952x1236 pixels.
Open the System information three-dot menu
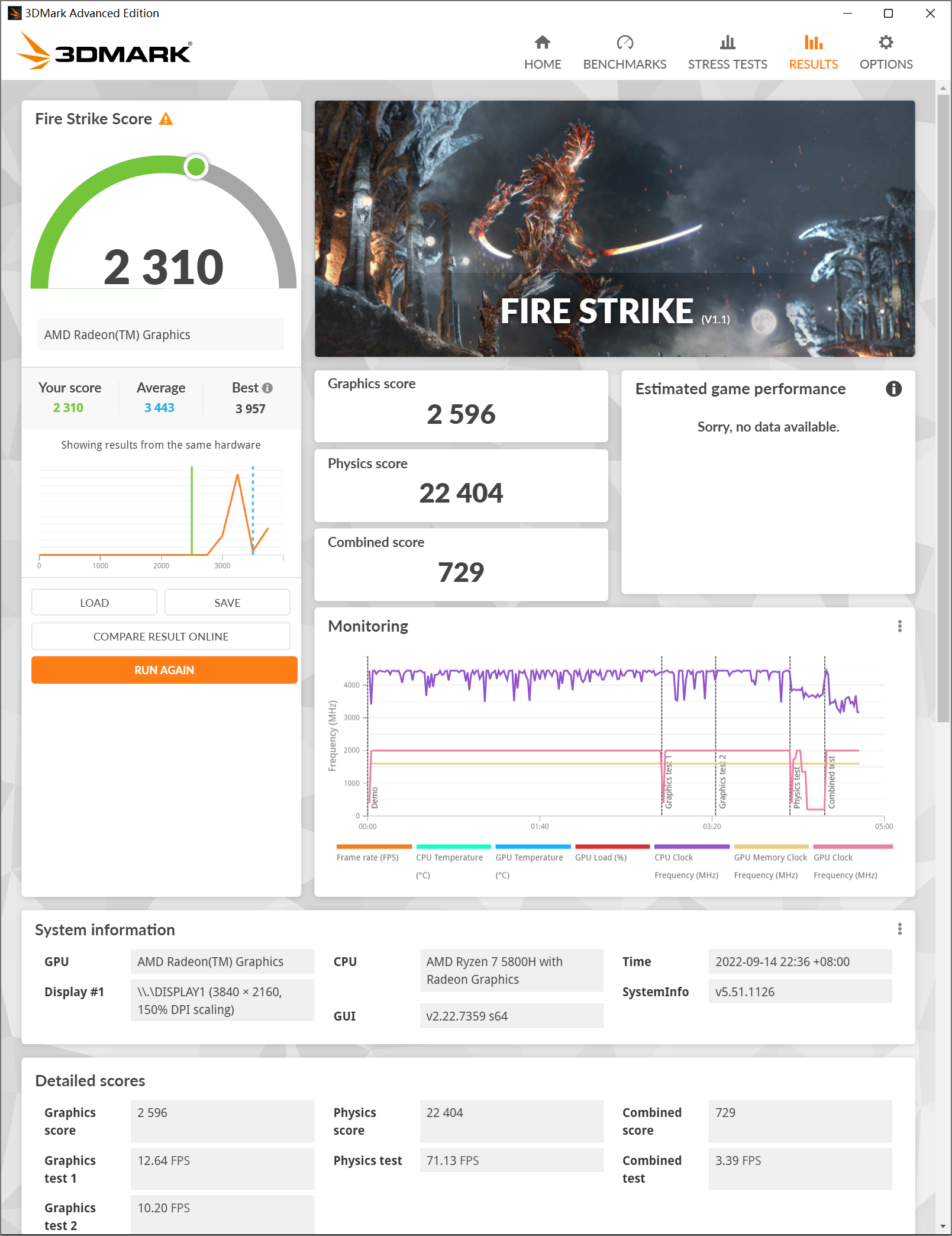pyautogui.click(x=899, y=929)
